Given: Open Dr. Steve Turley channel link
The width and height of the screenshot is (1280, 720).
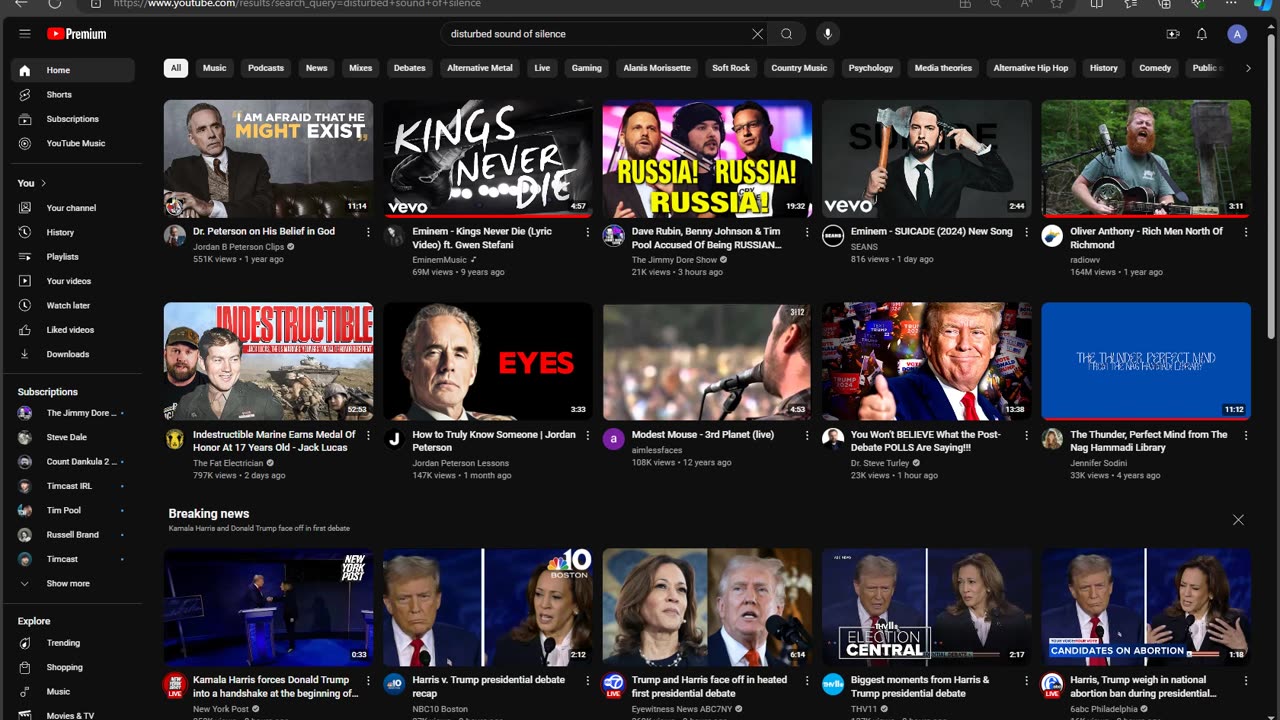Looking at the screenshot, I should pos(882,463).
